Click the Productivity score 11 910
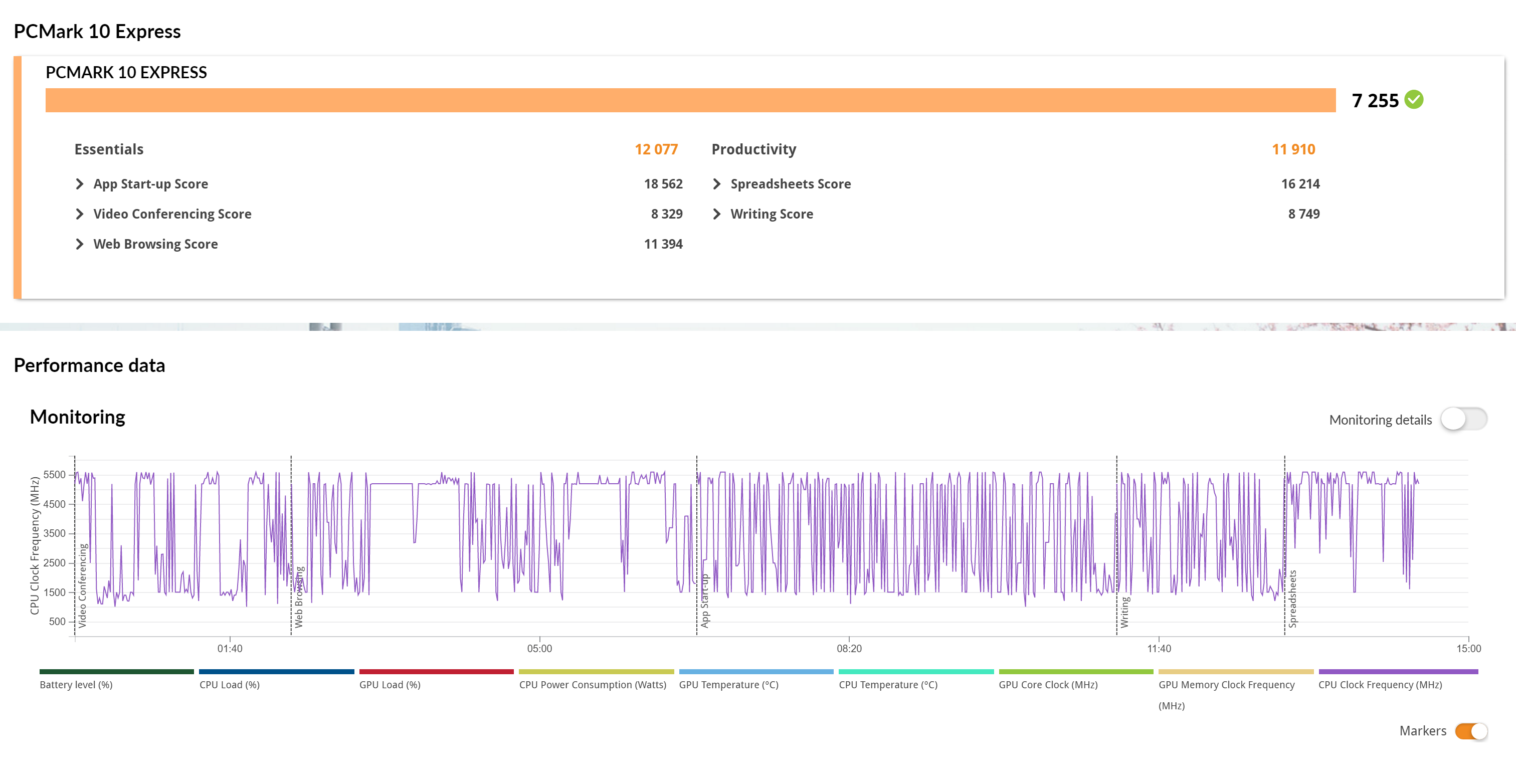Image resolution: width=1516 pixels, height=784 pixels. 1293,149
